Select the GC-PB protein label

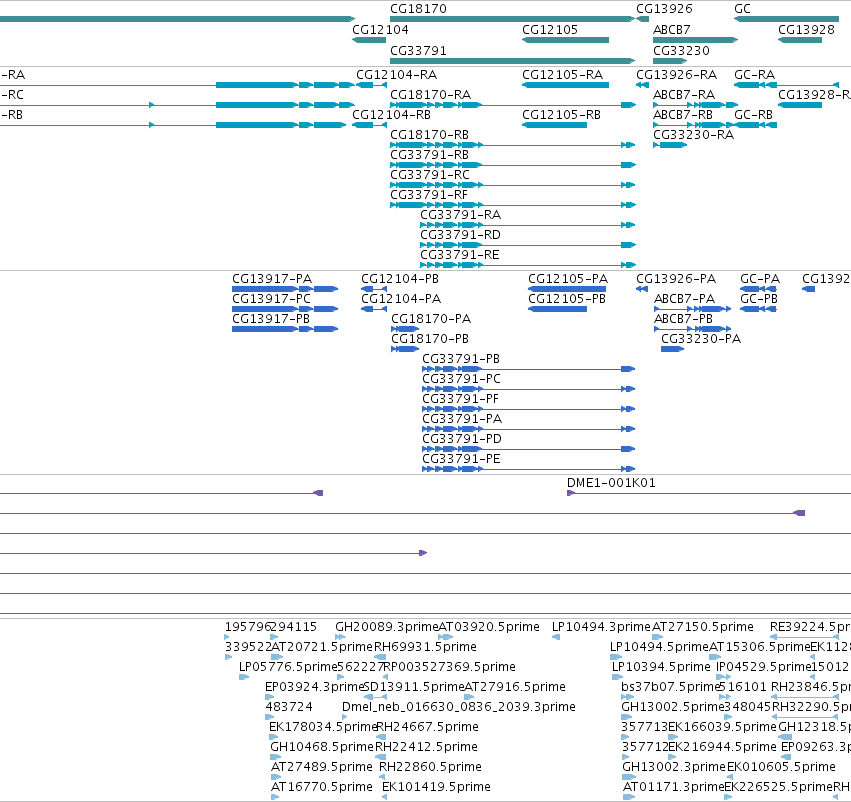759,299
